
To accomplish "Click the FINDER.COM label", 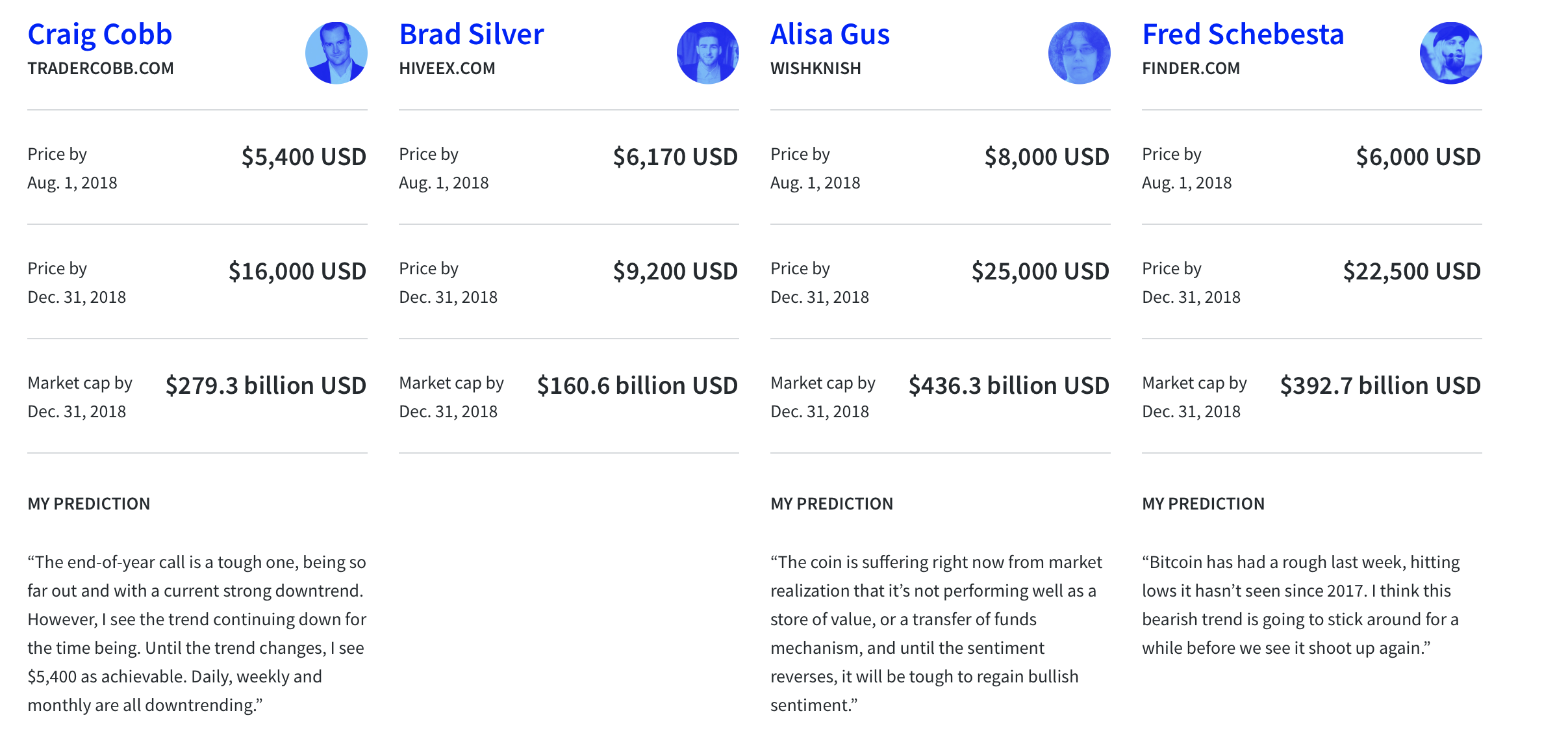I will (1191, 68).
